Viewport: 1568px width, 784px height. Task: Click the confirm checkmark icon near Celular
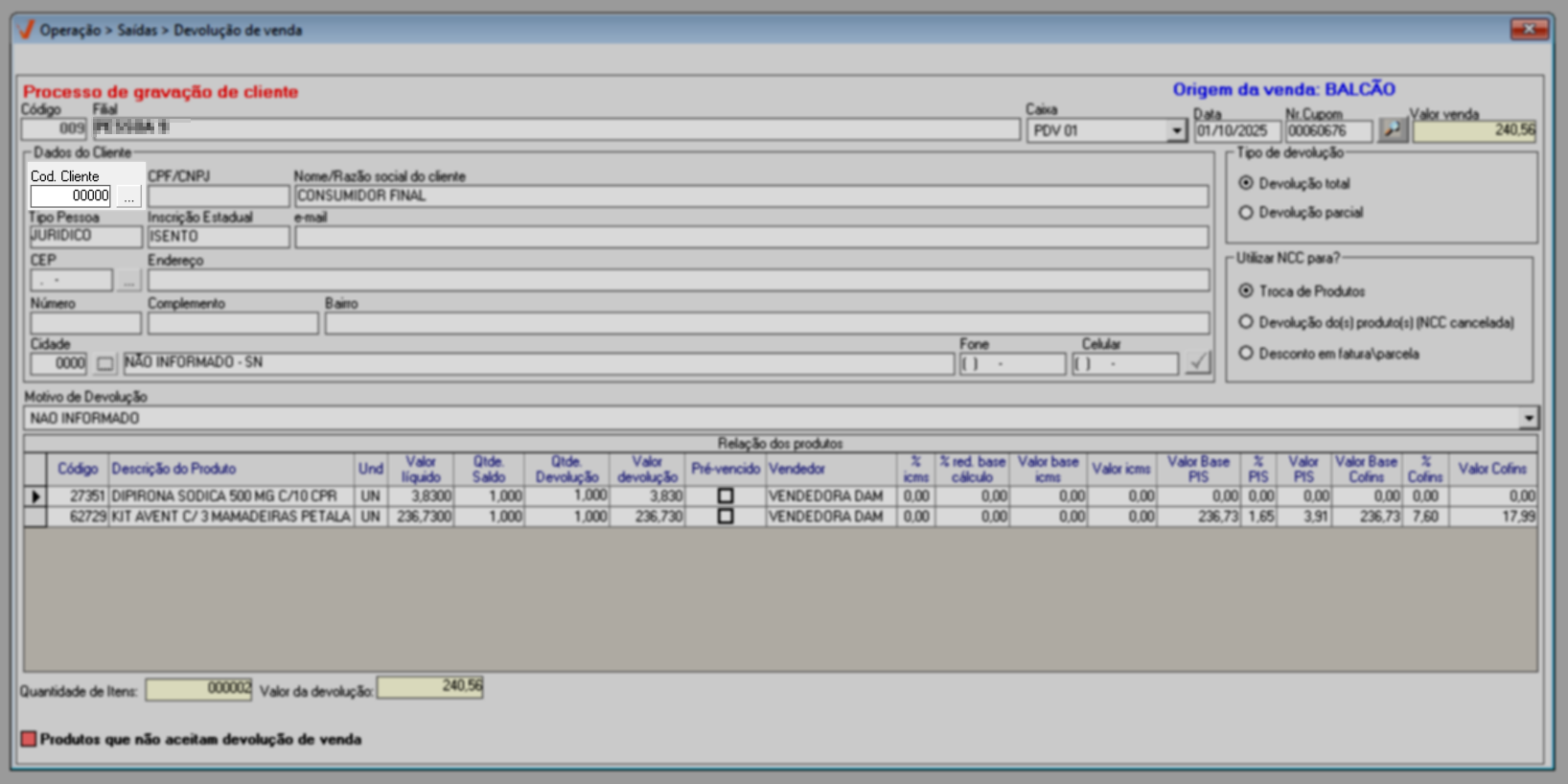(1197, 362)
